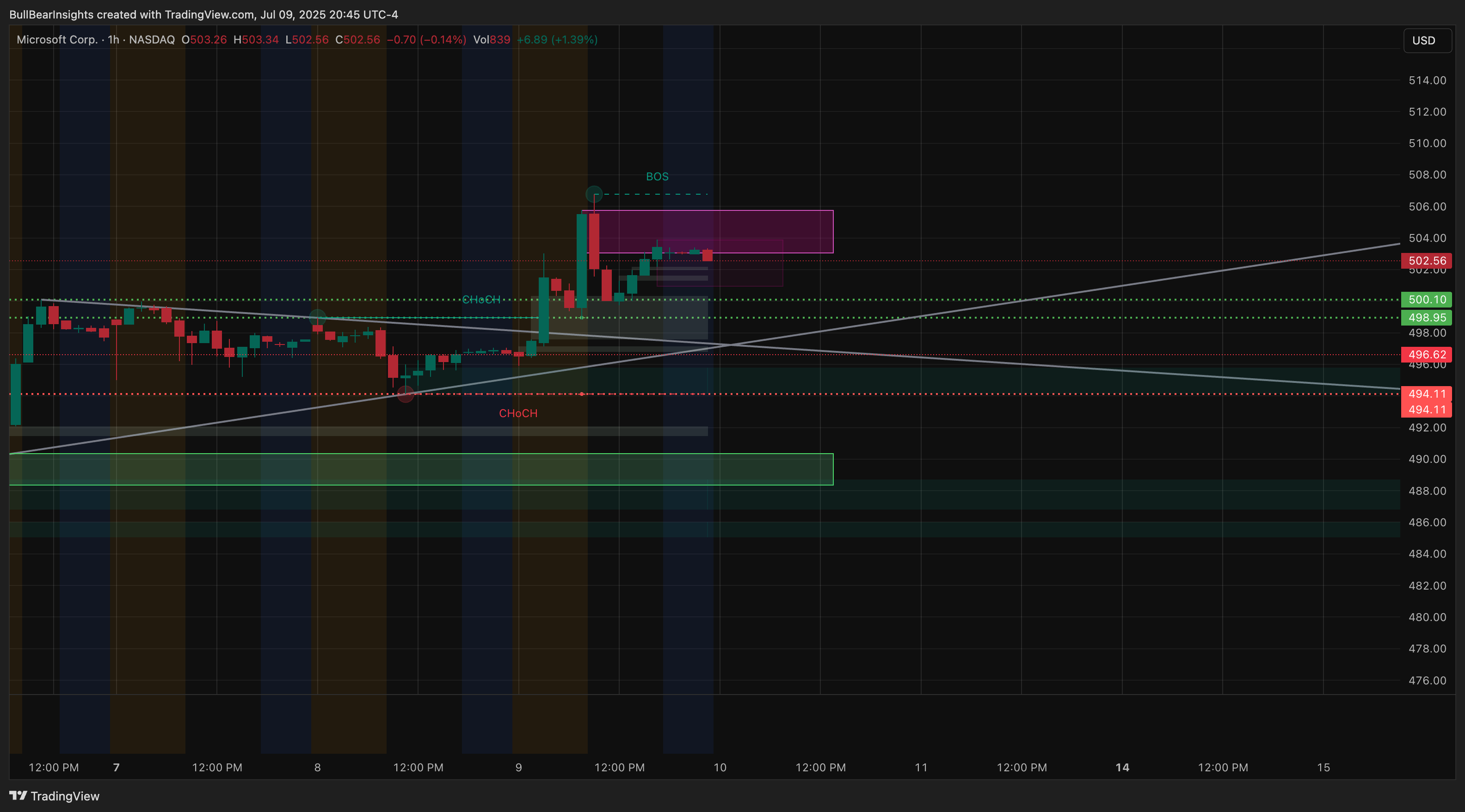Click the date label 10 on time axis
Screen dimensions: 1465x812
[720, 768]
